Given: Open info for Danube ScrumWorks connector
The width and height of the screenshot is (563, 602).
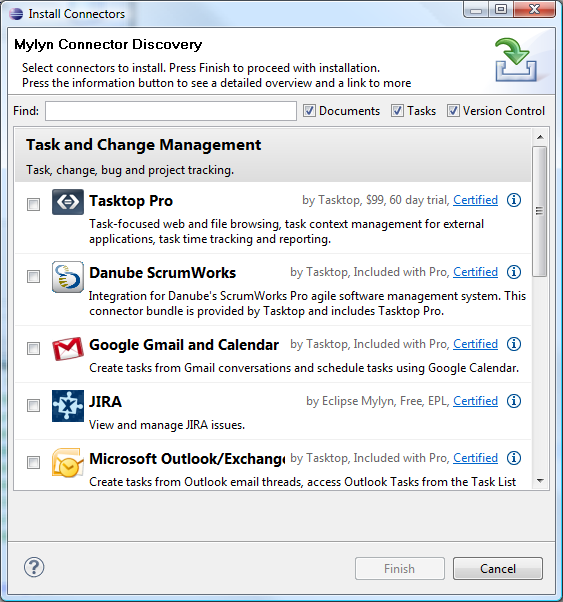Looking at the screenshot, I should click(514, 272).
